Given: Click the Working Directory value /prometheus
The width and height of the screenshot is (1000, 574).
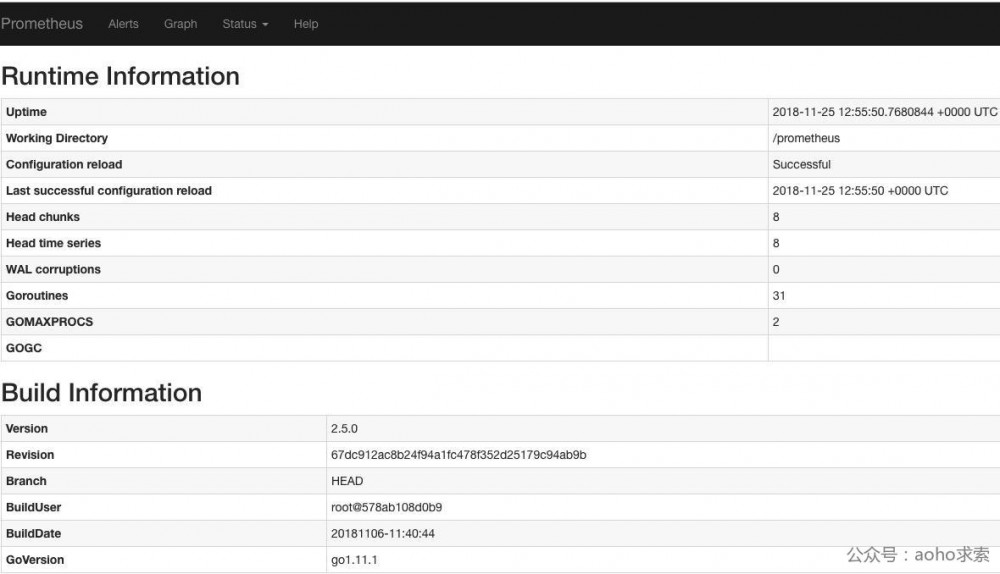Looking at the screenshot, I should (806, 138).
